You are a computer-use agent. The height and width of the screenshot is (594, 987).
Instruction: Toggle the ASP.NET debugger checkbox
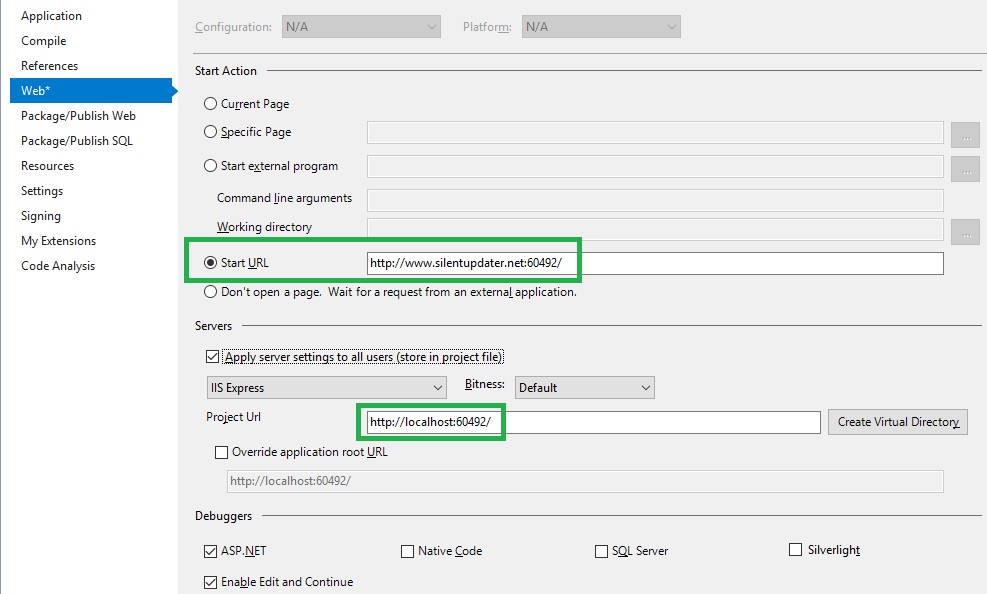tap(210, 552)
